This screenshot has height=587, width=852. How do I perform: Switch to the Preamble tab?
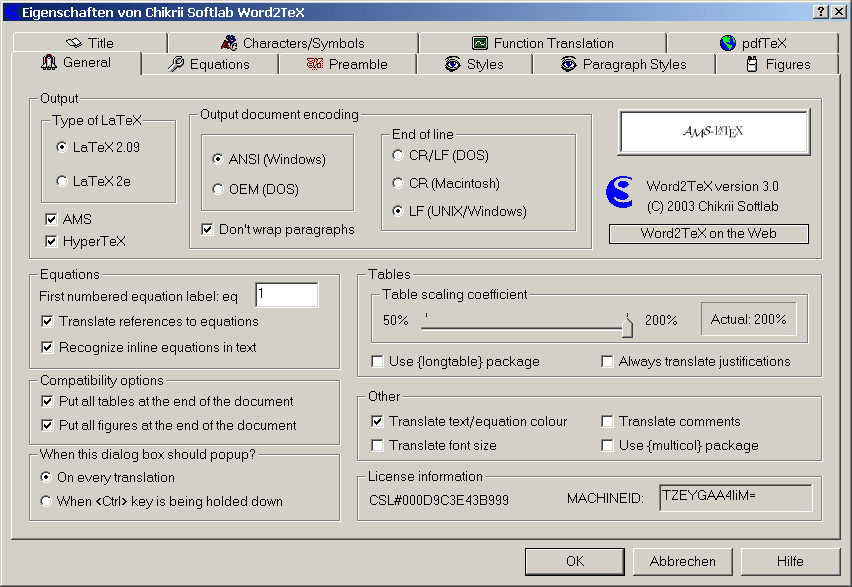pyautogui.click(x=347, y=64)
